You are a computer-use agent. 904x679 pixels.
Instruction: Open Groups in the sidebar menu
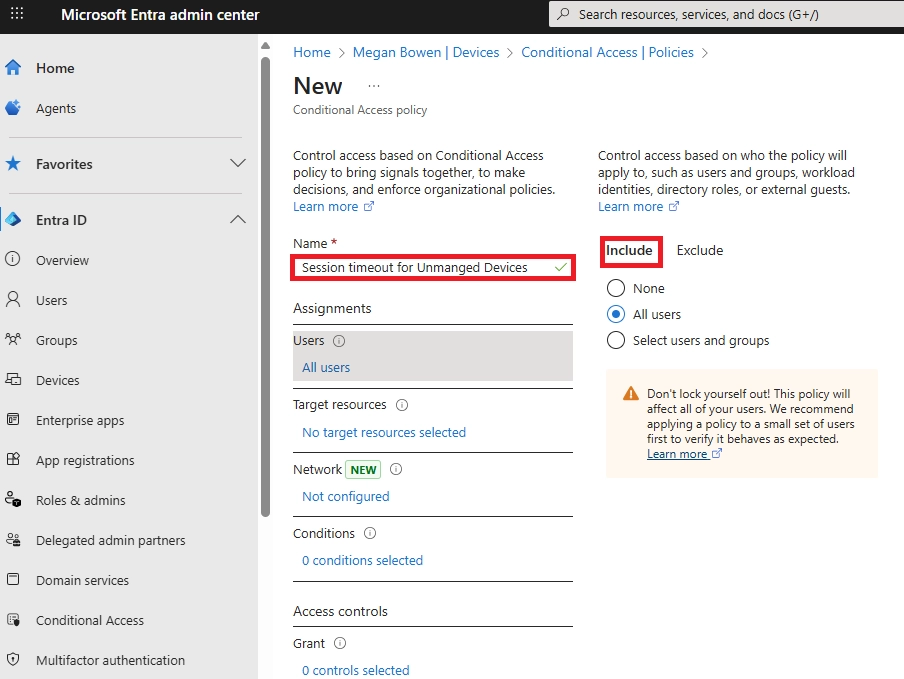[x=56, y=341]
